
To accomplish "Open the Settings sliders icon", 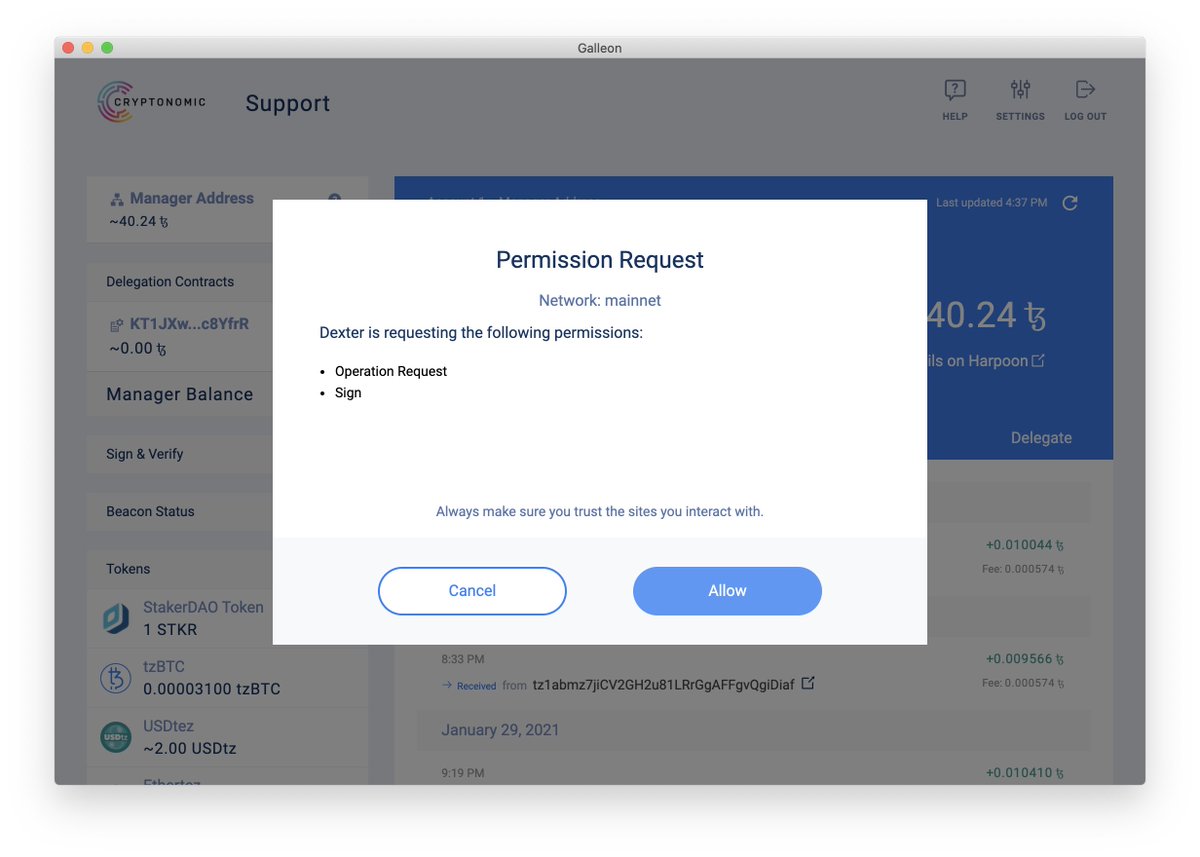I will pyautogui.click(x=1020, y=90).
